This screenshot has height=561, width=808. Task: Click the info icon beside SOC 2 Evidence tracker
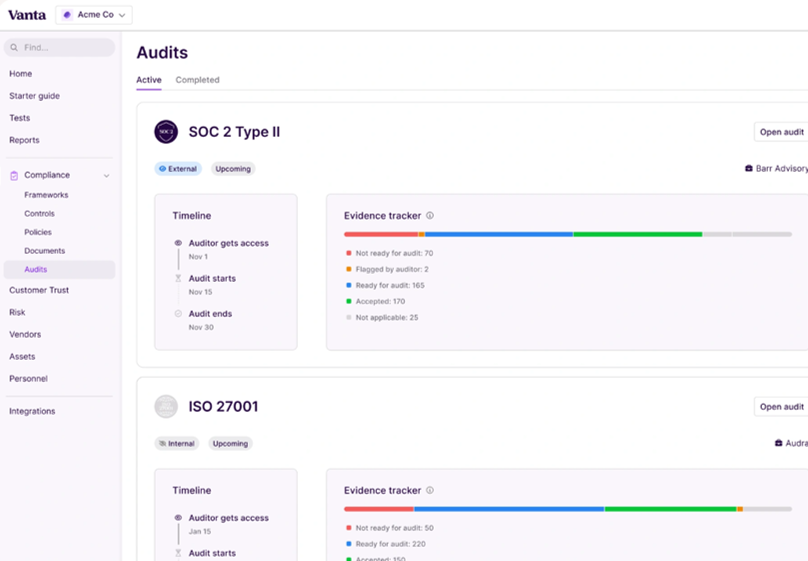click(430, 216)
